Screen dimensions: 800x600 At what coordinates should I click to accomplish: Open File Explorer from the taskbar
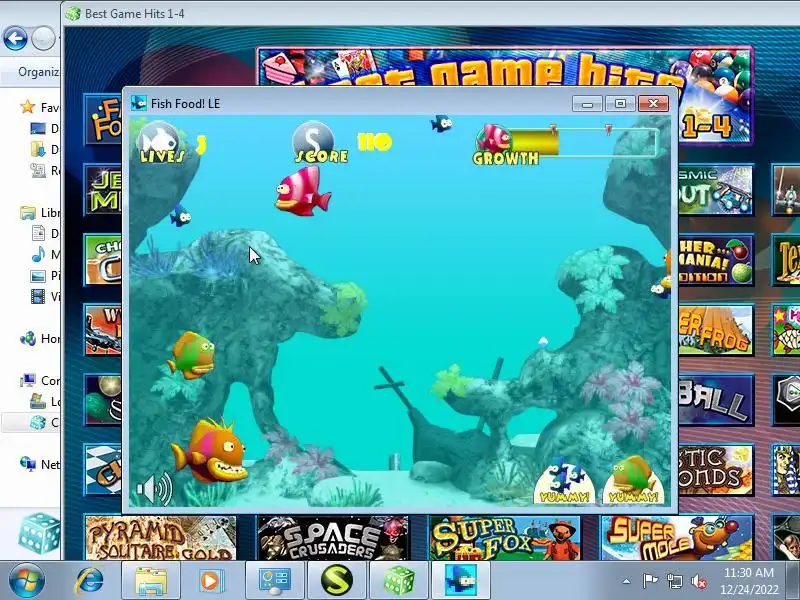point(151,581)
